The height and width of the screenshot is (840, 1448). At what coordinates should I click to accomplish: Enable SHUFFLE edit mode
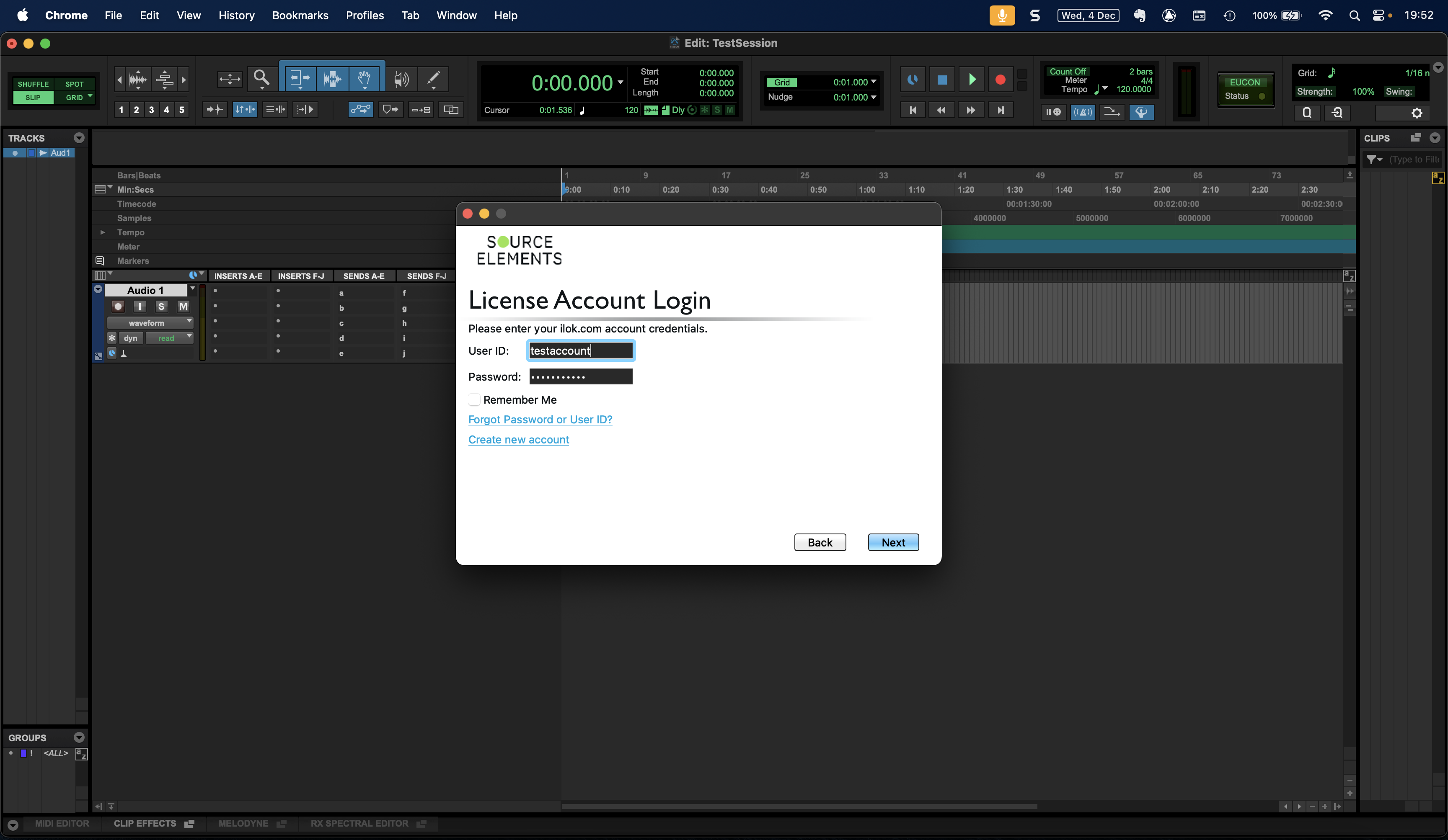tap(33, 84)
